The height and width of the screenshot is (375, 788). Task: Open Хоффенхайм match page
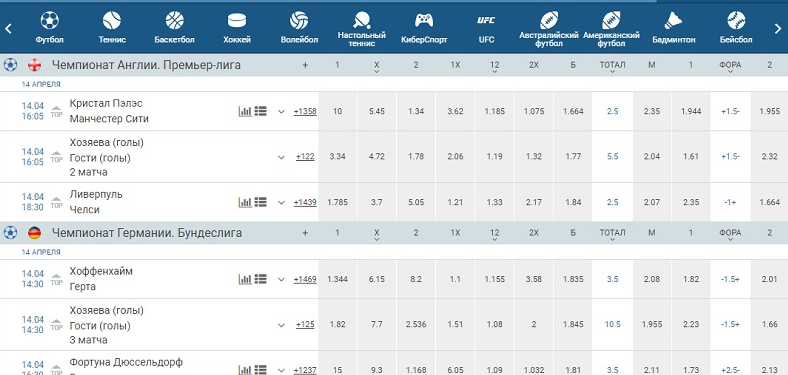(101, 271)
